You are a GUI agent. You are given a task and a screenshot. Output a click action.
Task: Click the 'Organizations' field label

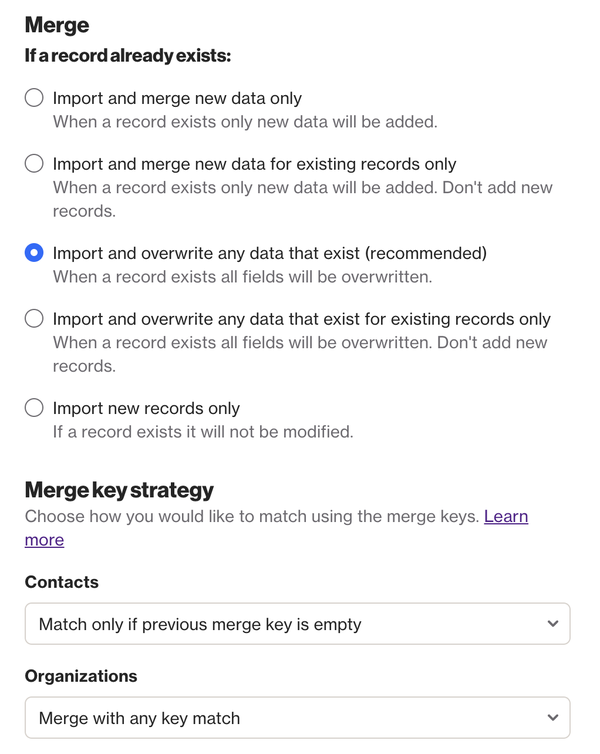tap(81, 676)
